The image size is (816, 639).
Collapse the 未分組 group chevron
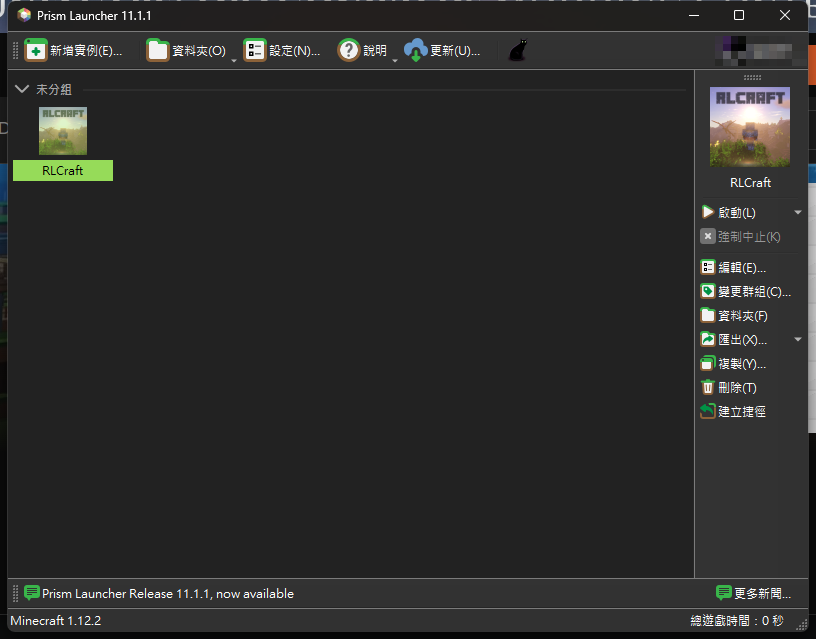coord(22,89)
